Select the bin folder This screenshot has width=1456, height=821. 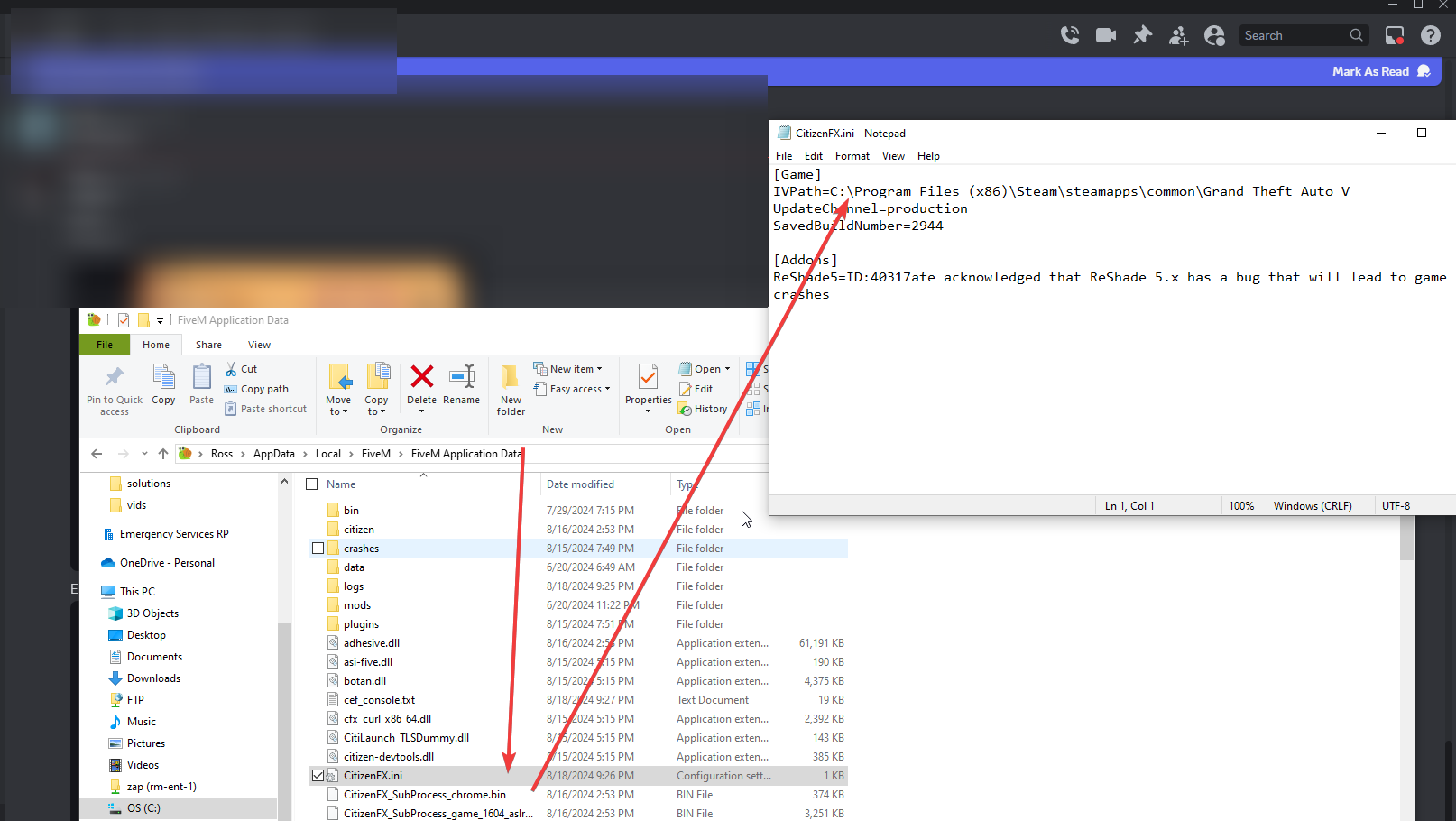coord(351,511)
